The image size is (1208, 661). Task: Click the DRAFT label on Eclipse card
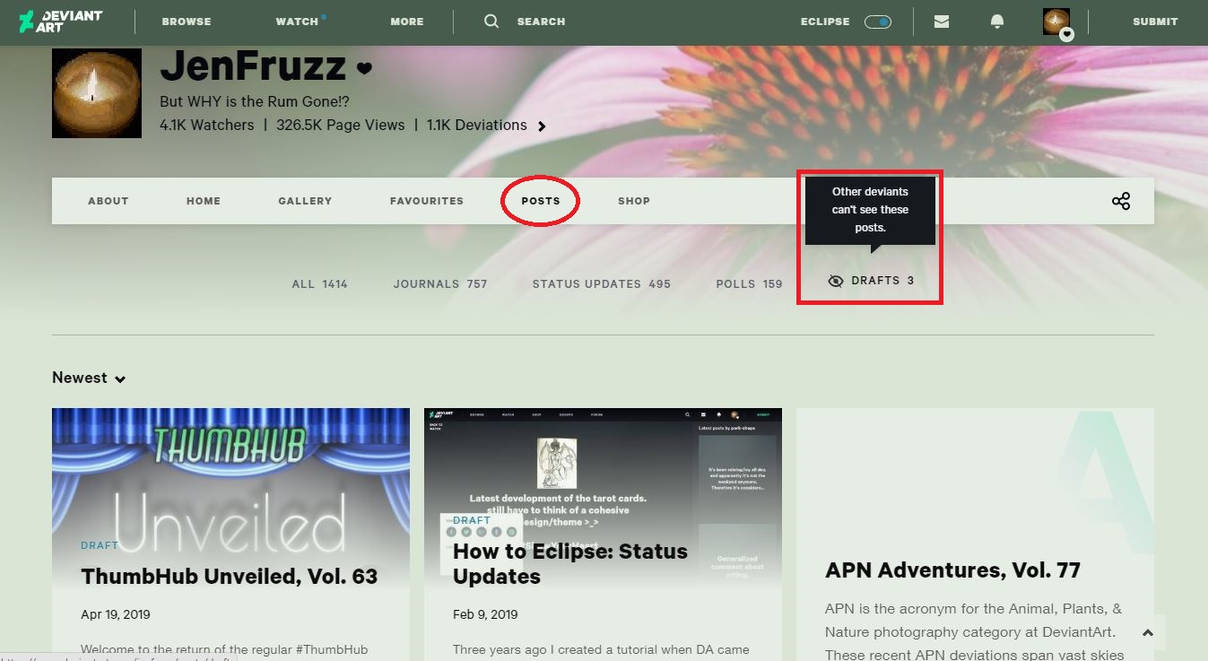click(x=472, y=521)
